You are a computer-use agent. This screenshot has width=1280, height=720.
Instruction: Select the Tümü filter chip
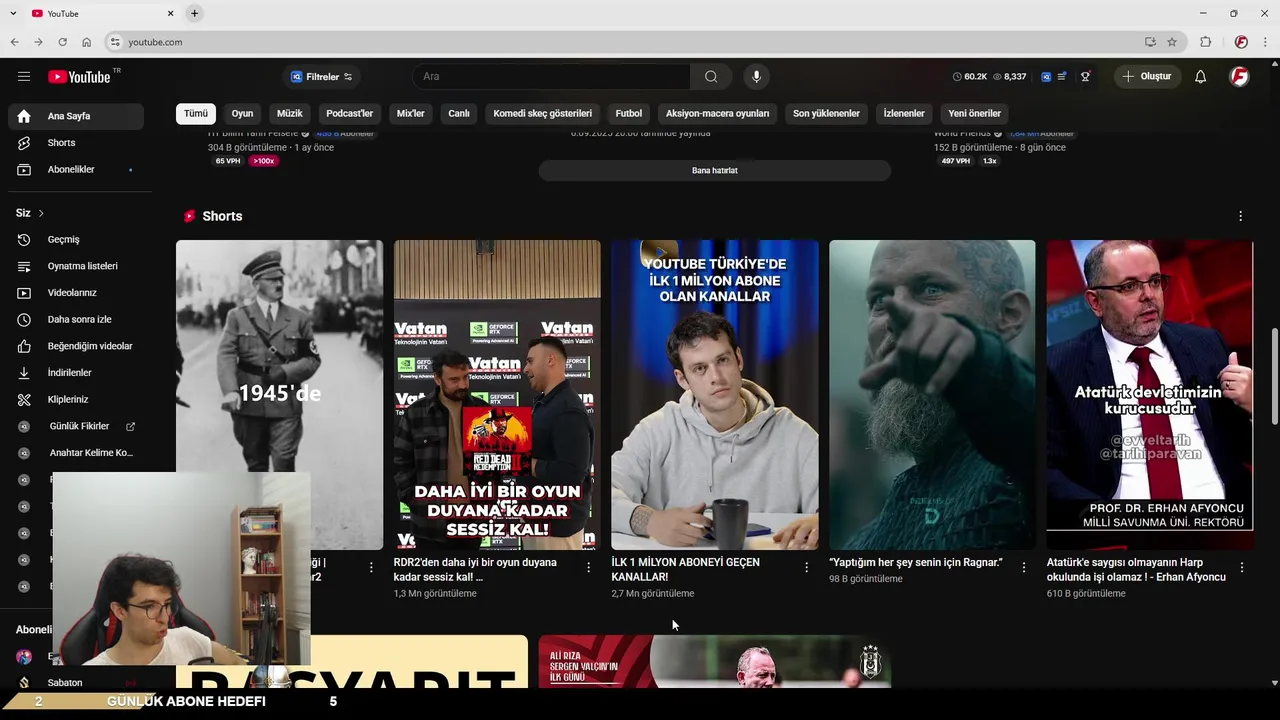(196, 113)
